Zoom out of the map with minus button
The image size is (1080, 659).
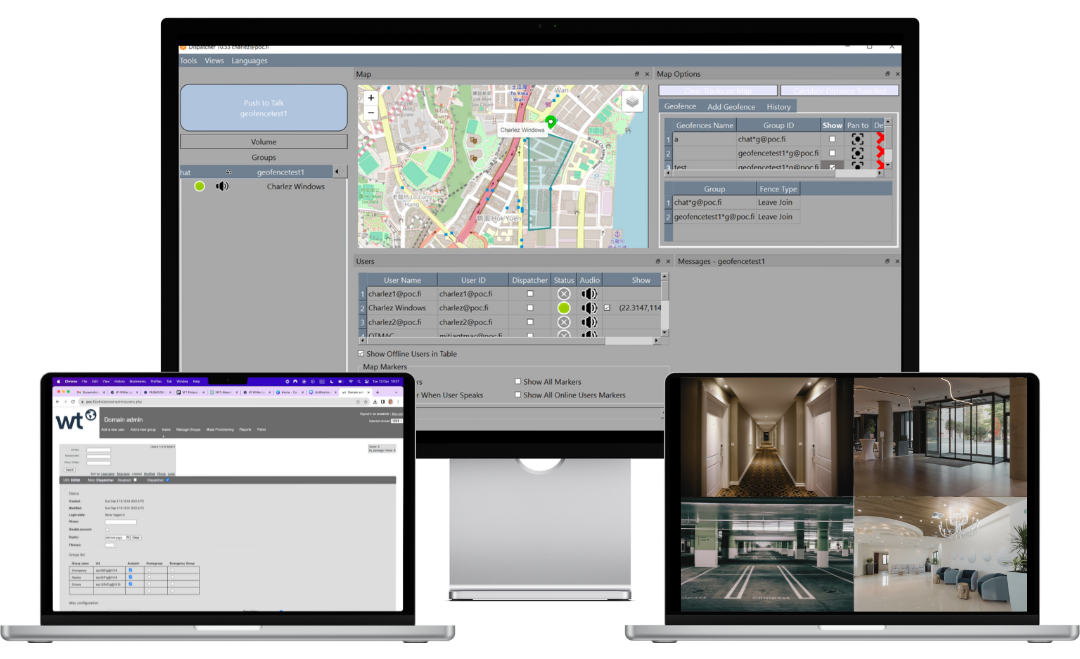click(x=371, y=113)
